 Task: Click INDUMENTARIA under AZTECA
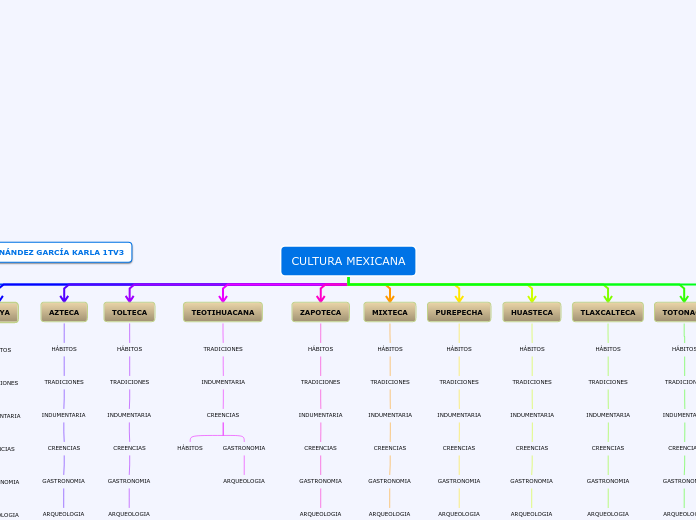coord(63,415)
